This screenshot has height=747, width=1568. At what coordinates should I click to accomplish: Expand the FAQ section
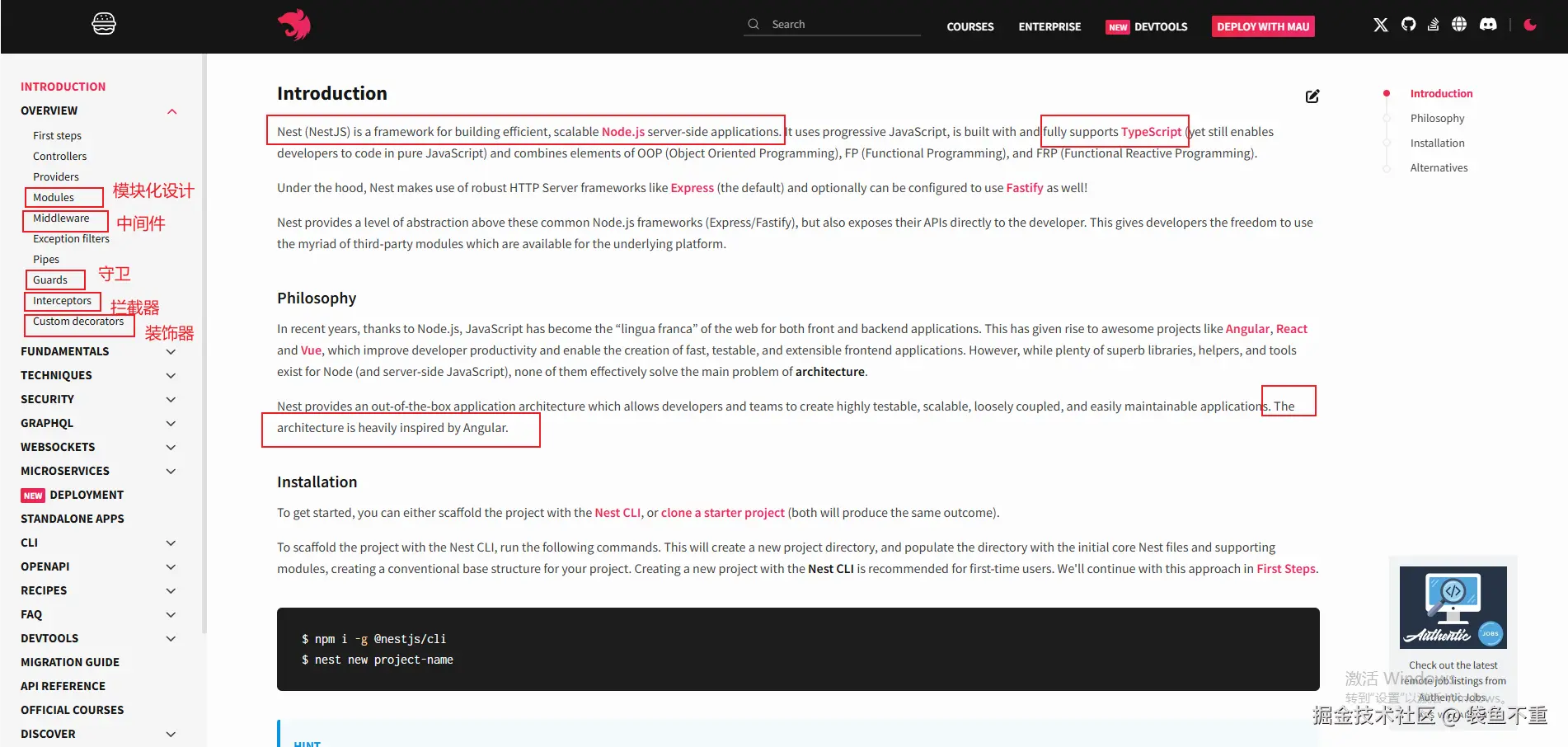tap(171, 615)
